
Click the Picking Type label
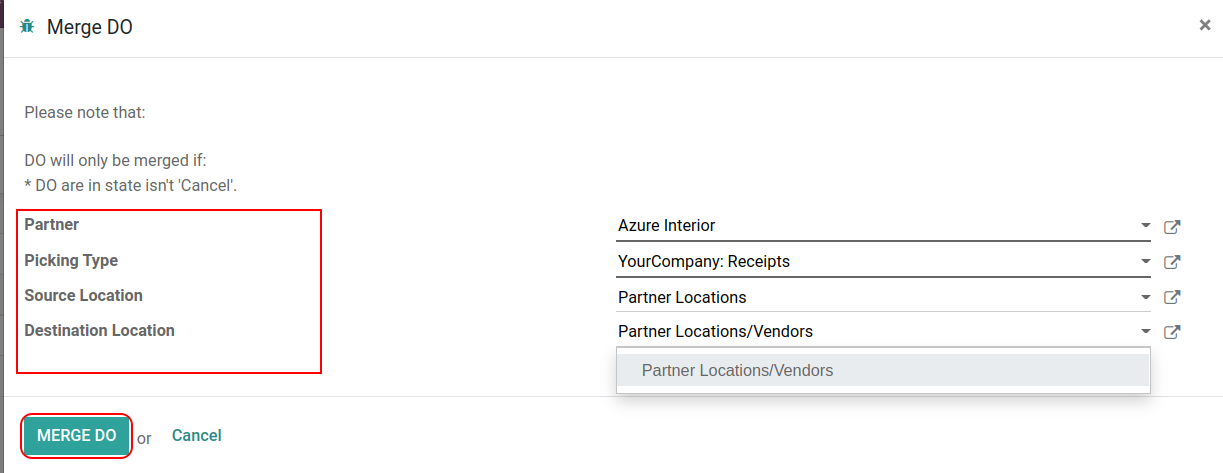click(71, 260)
